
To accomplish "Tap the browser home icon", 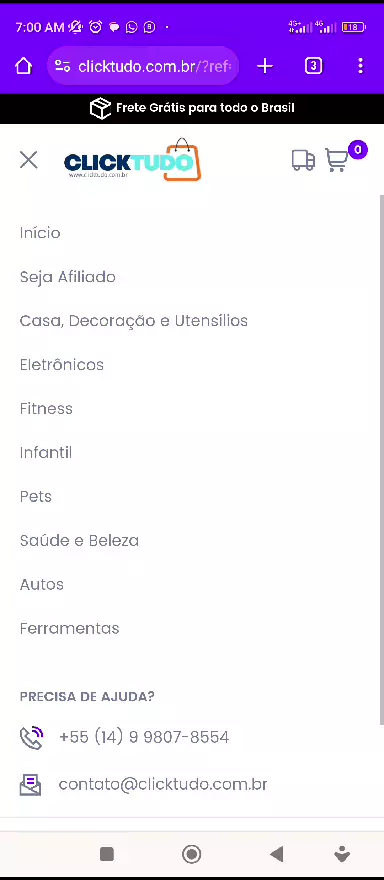I will [24, 66].
